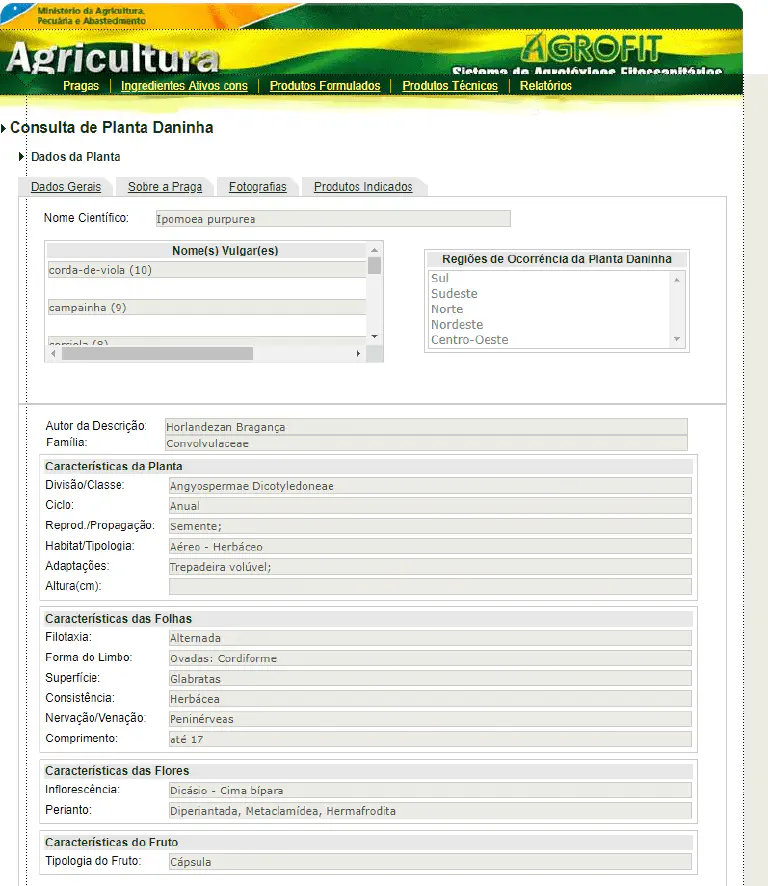768x886 pixels.
Task: Open the Pragas menu
Action: 81,86
